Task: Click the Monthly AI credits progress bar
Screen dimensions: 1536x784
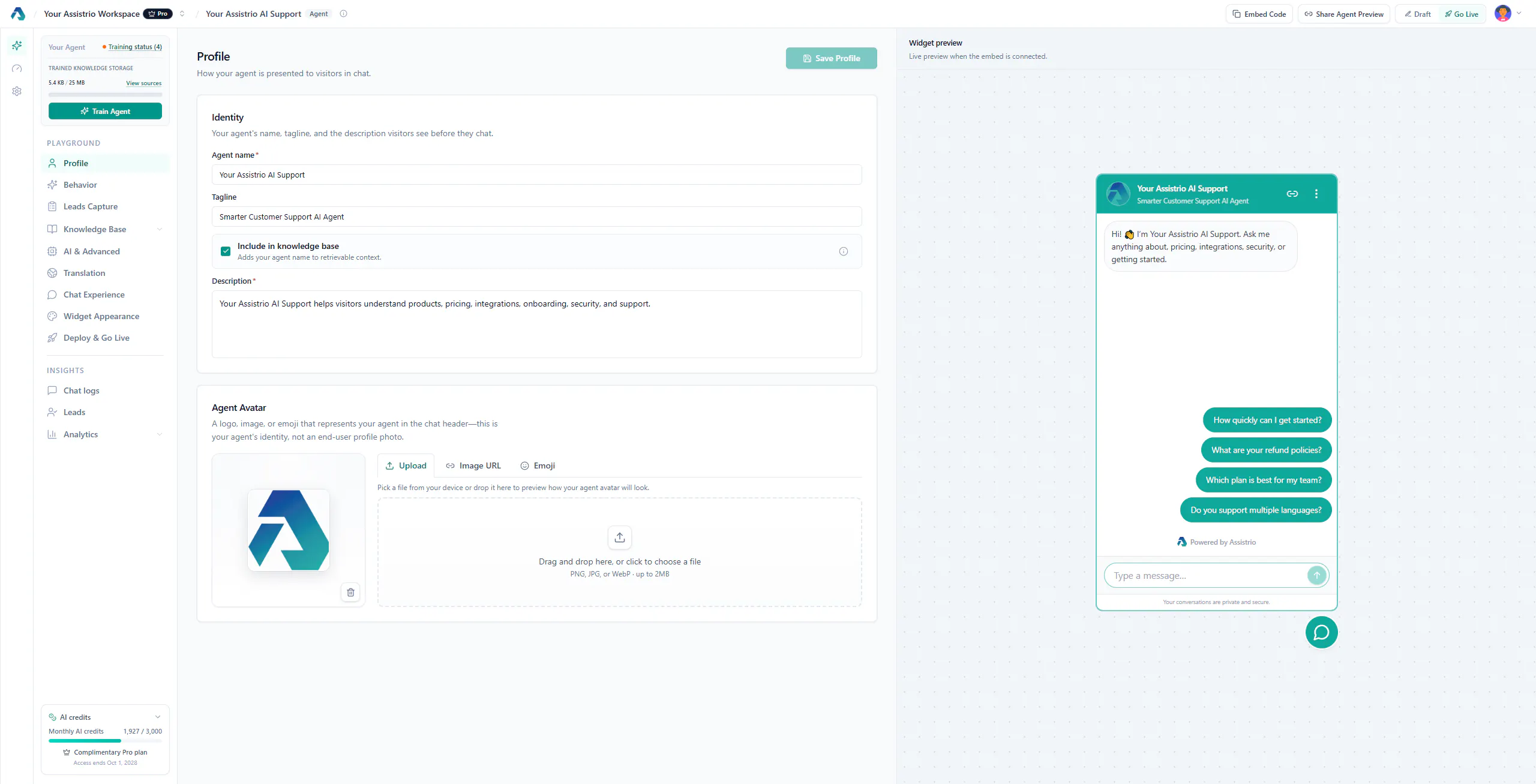Action: tap(105, 741)
